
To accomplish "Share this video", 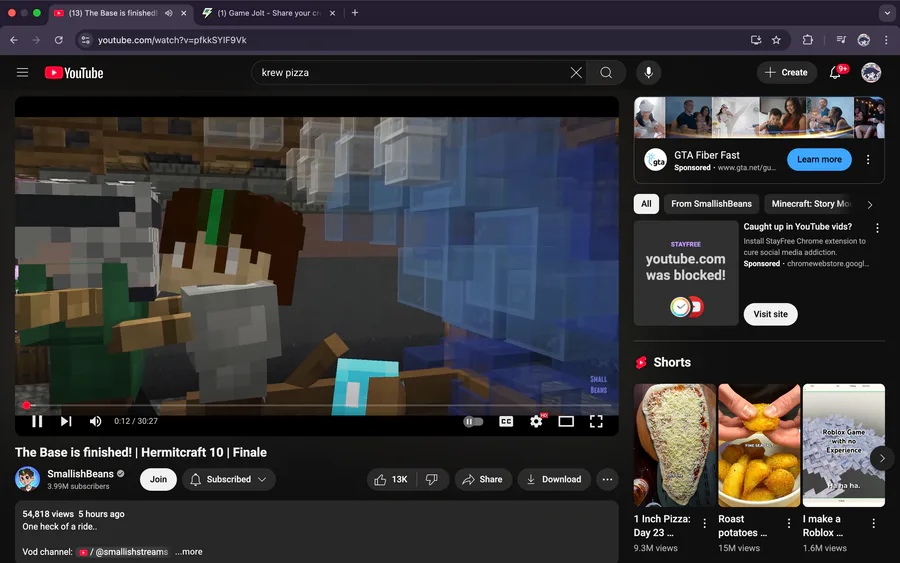I will [483, 479].
